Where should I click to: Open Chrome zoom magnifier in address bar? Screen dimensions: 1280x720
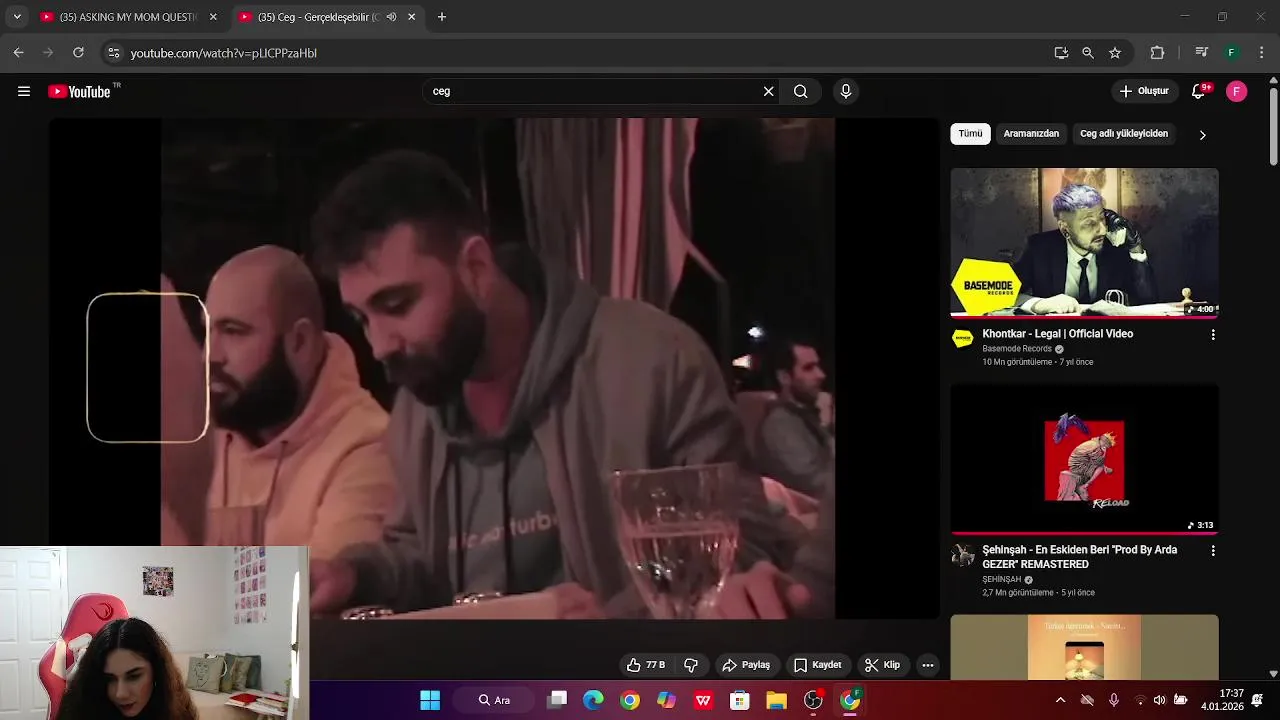[x=1088, y=53]
